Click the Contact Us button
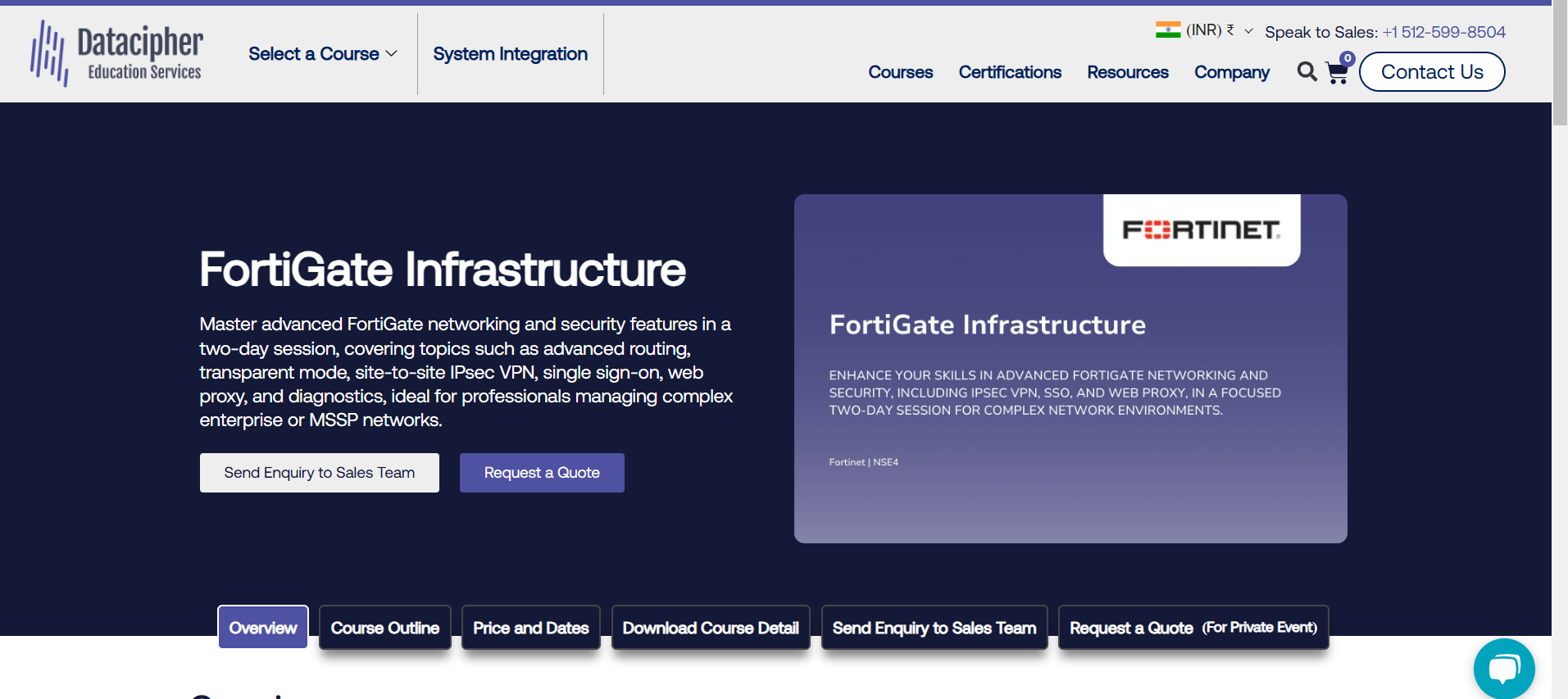 pyautogui.click(x=1432, y=71)
